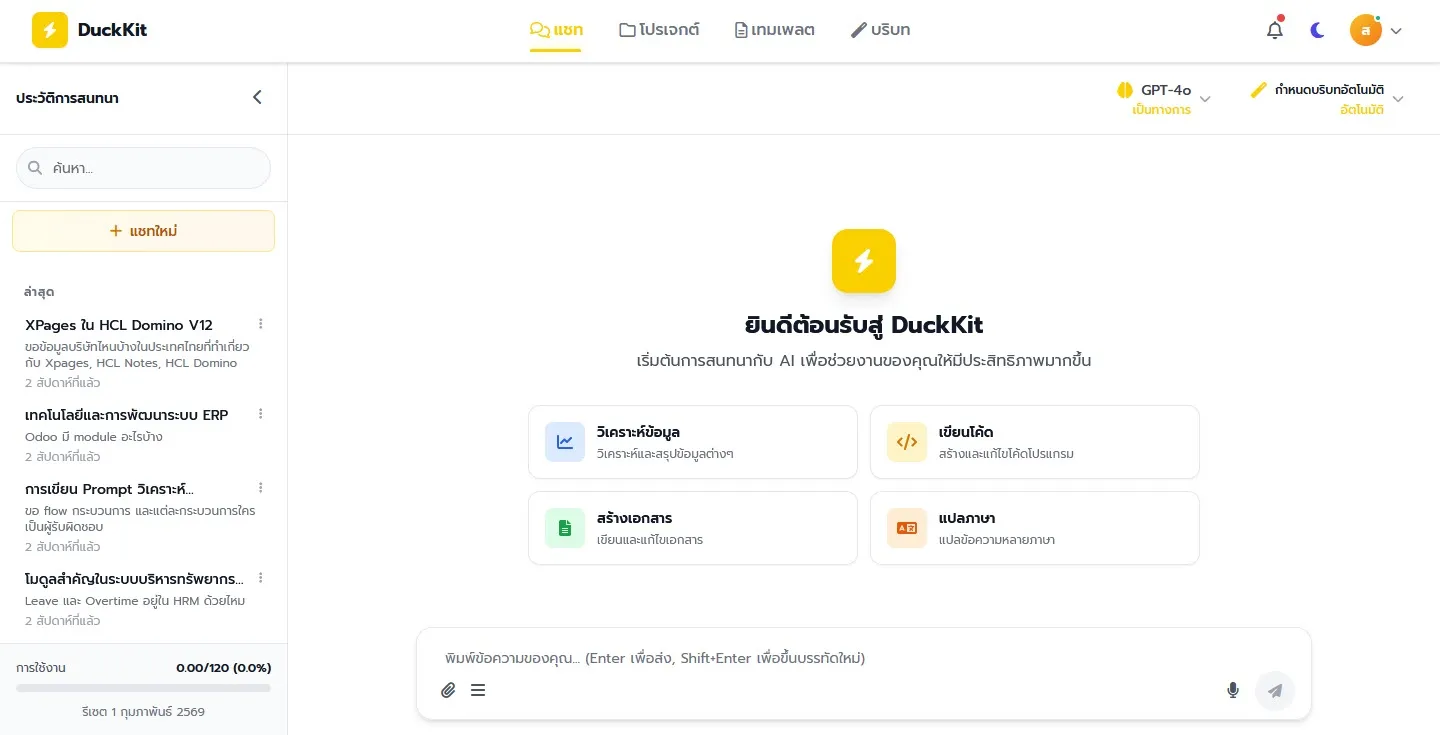Switch to the โปรเจกต์ tab

pyautogui.click(x=658, y=29)
